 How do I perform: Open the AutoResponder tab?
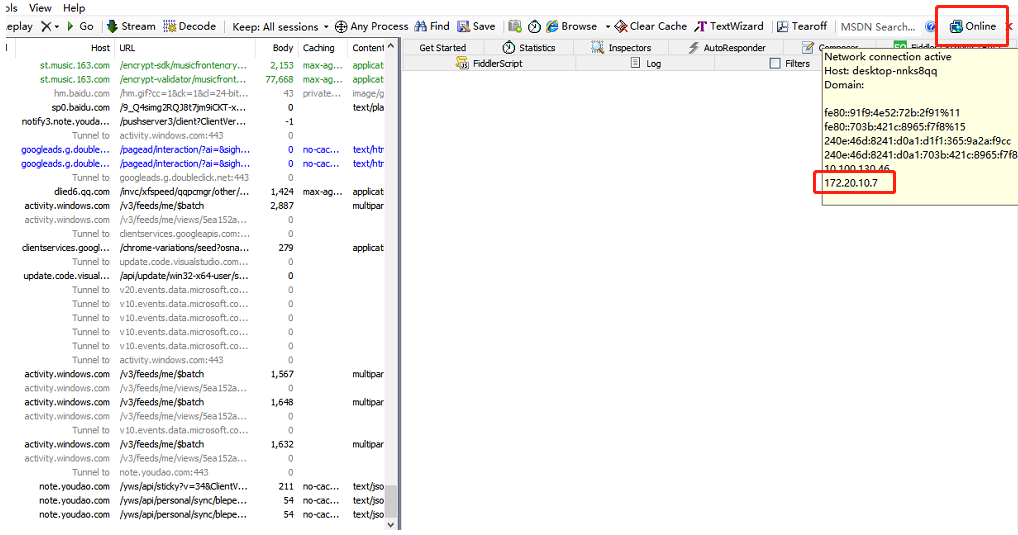726,47
